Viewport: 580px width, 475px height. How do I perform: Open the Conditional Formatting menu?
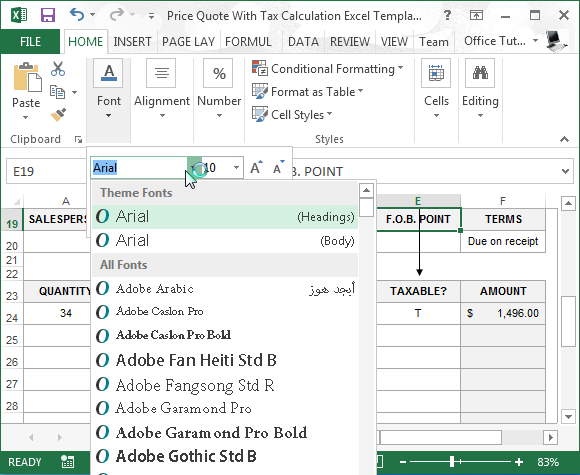pos(327,69)
